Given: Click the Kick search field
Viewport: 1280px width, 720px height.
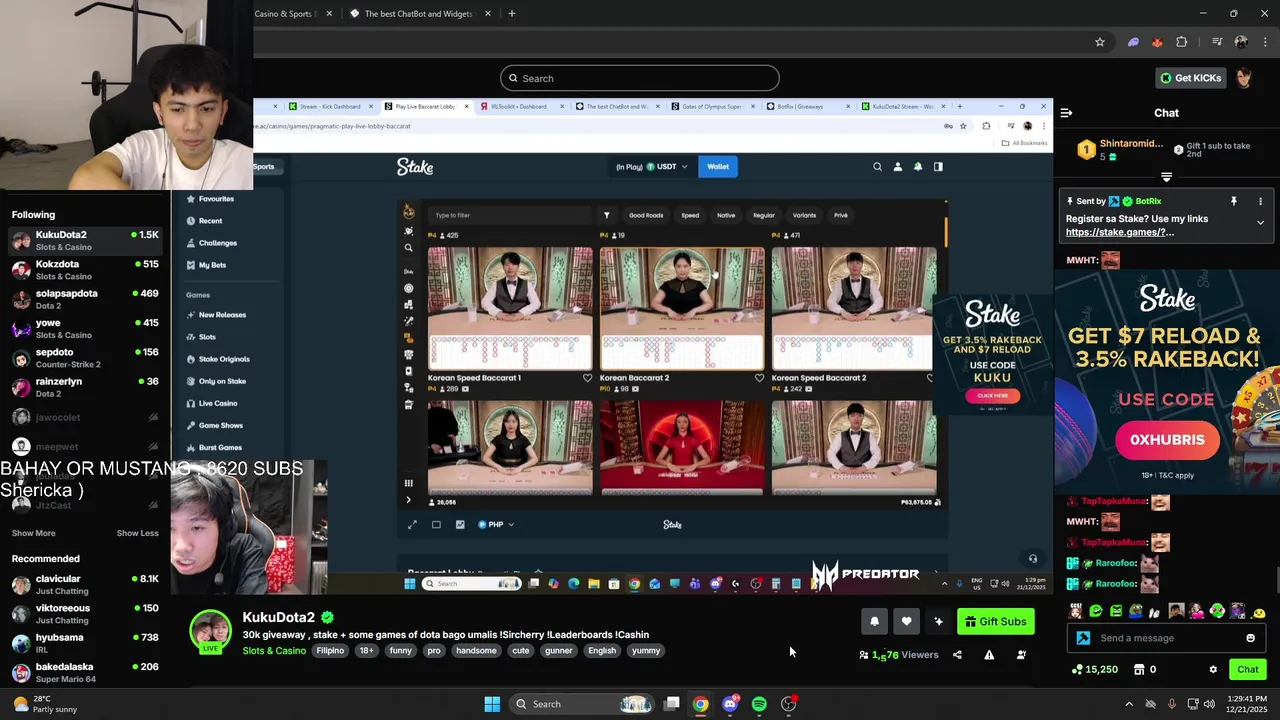Looking at the screenshot, I should click(x=640, y=78).
